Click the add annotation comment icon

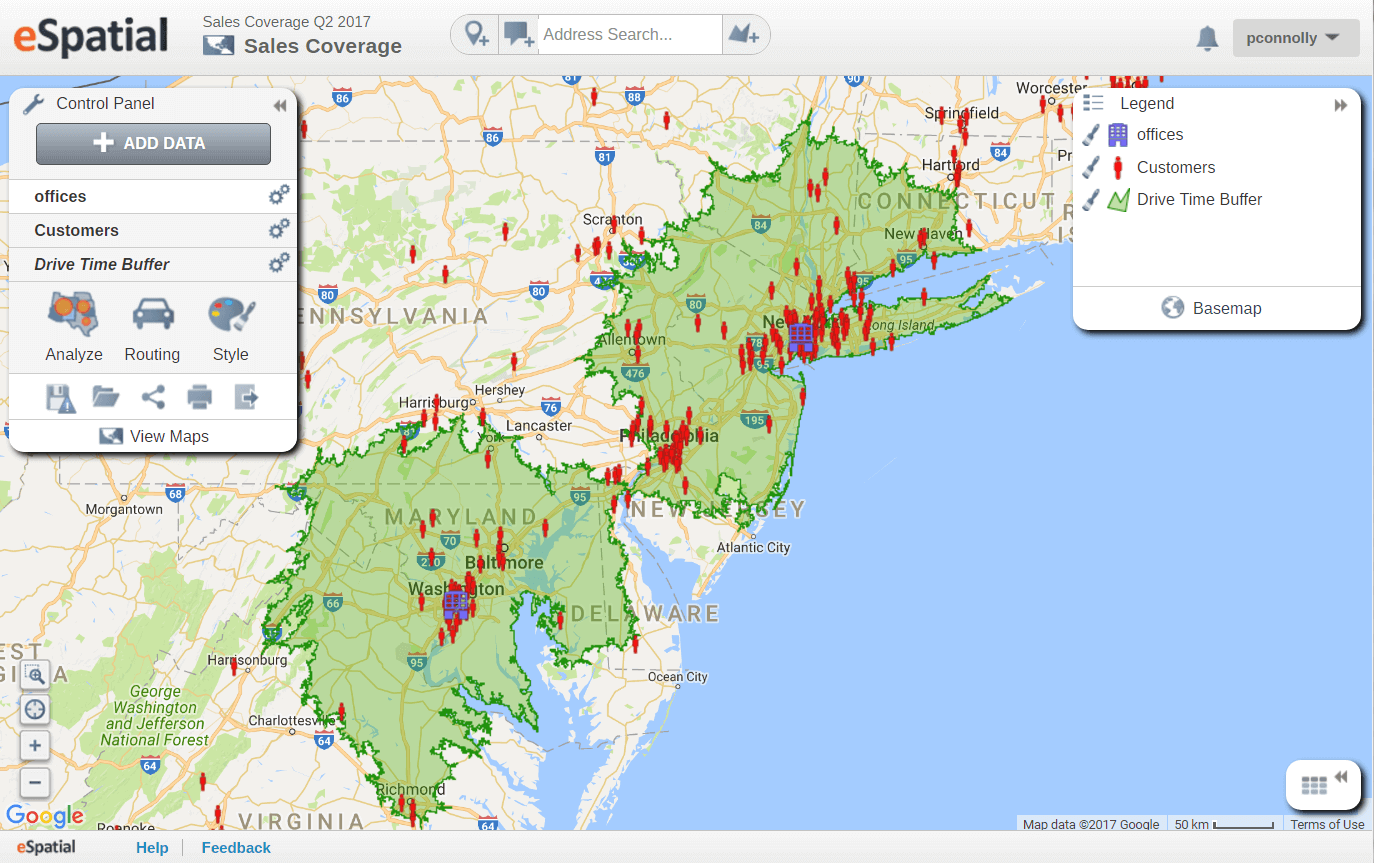pyautogui.click(x=518, y=35)
